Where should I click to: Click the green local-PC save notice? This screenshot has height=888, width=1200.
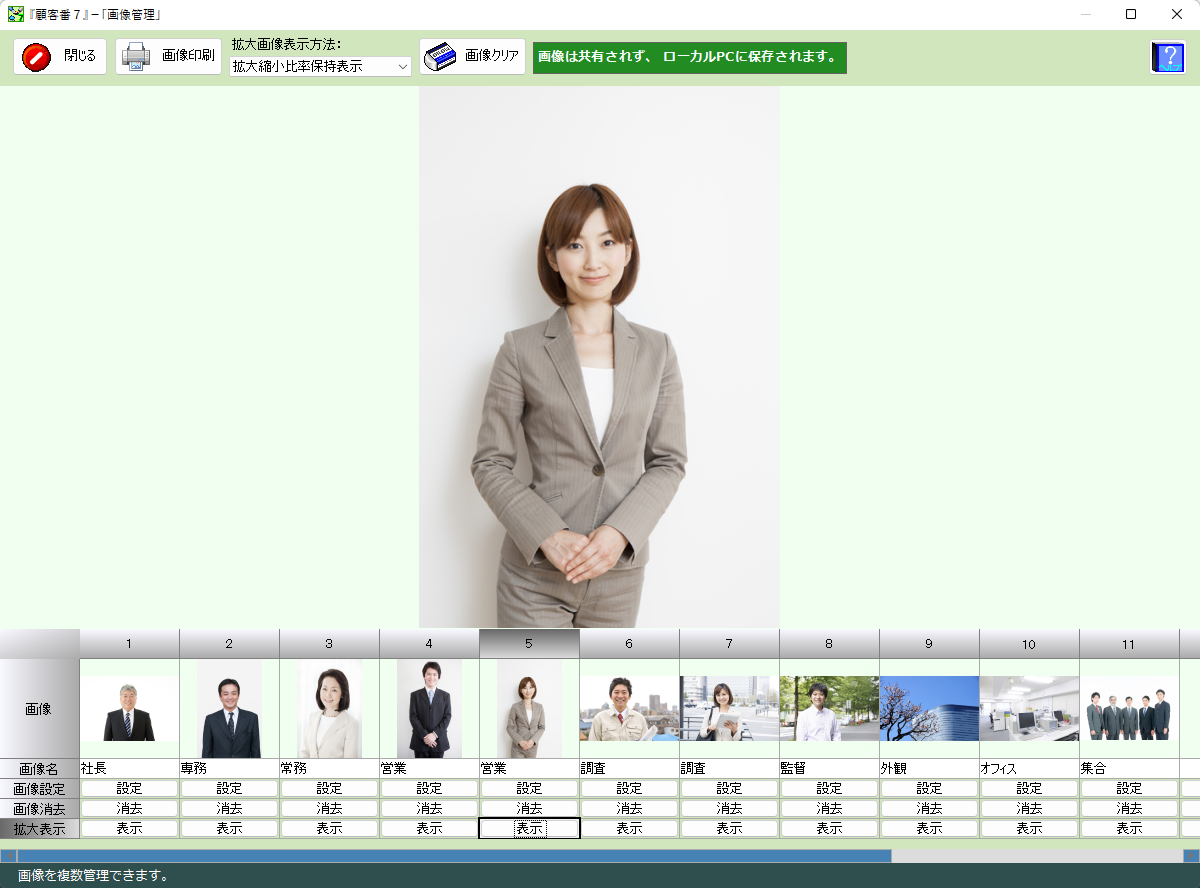pos(690,57)
